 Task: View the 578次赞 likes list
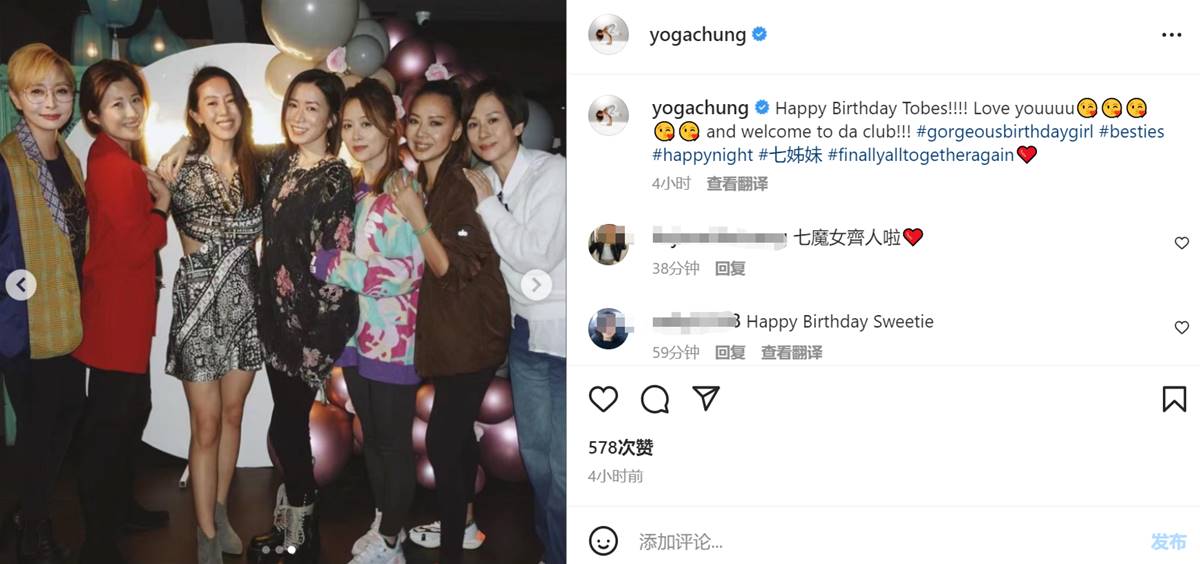(620, 448)
